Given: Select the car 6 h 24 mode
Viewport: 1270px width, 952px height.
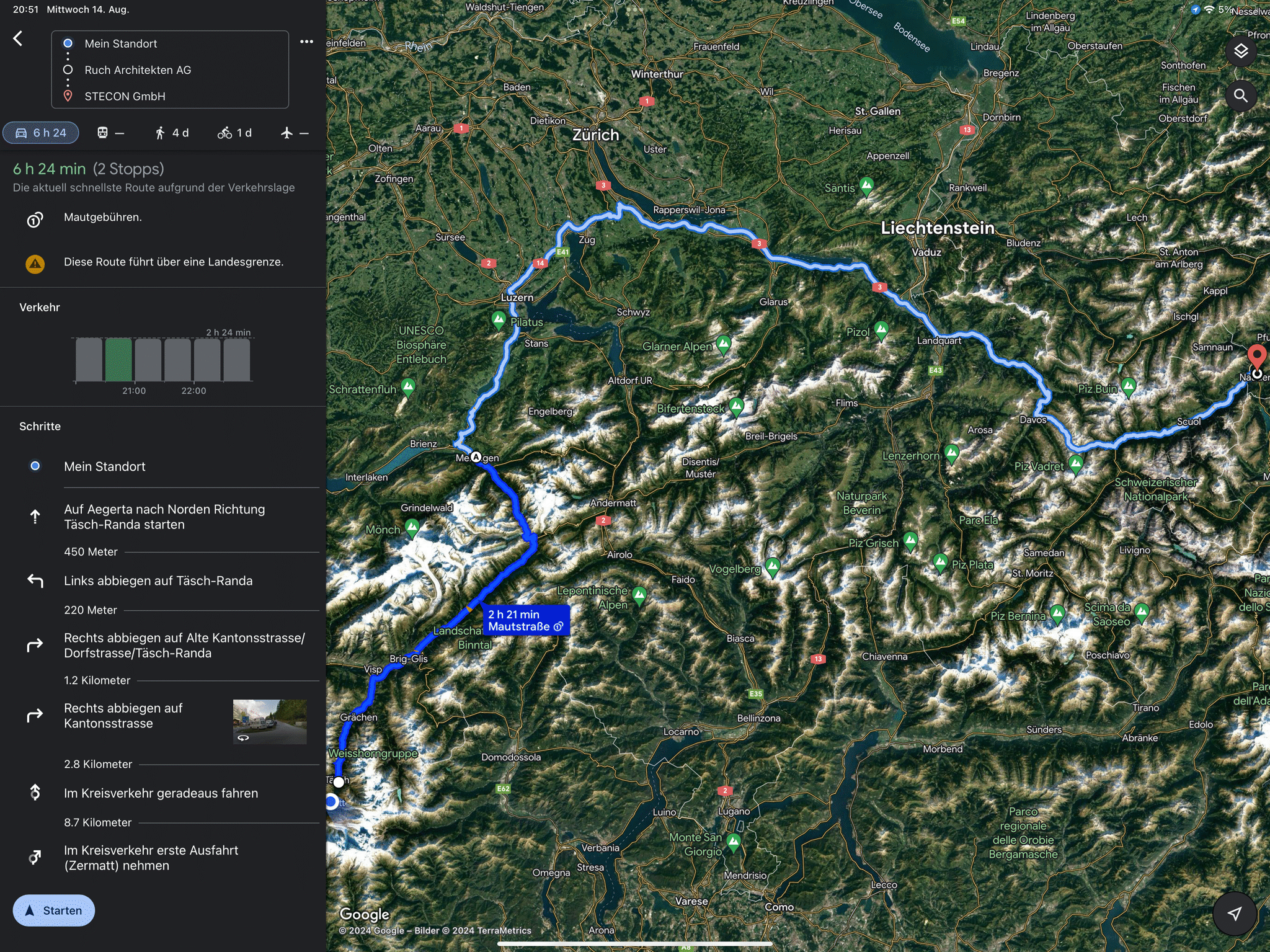Looking at the screenshot, I should point(41,133).
